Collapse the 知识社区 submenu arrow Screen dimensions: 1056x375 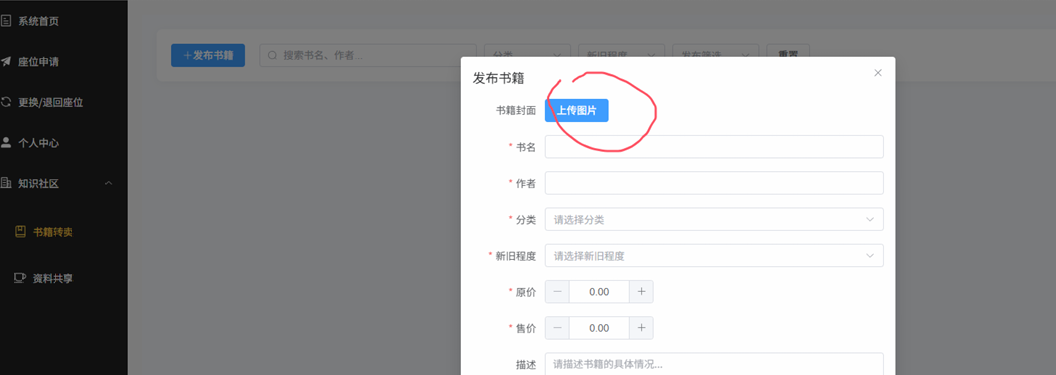108,182
